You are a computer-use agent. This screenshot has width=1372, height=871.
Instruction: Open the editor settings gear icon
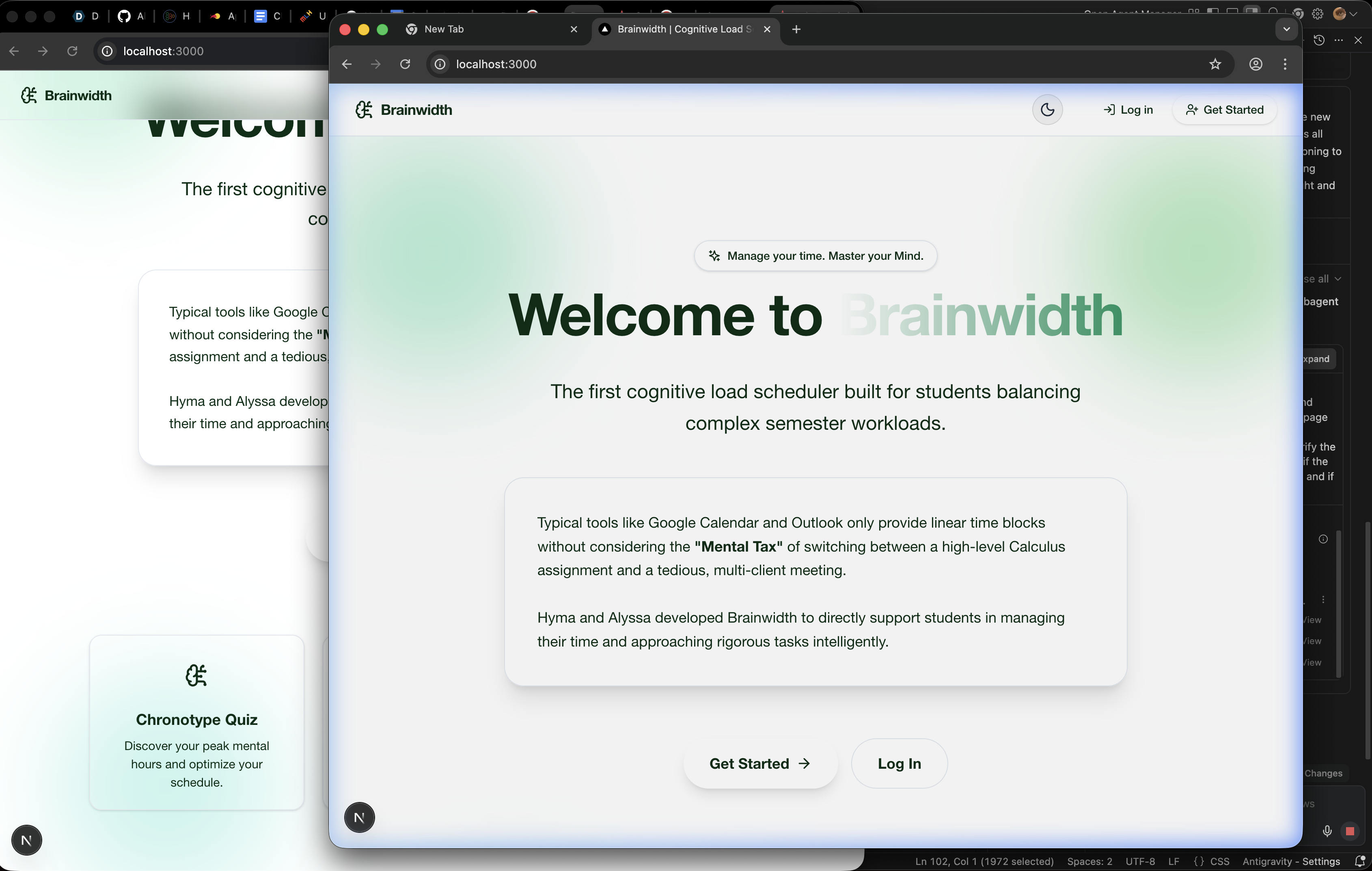1317,14
